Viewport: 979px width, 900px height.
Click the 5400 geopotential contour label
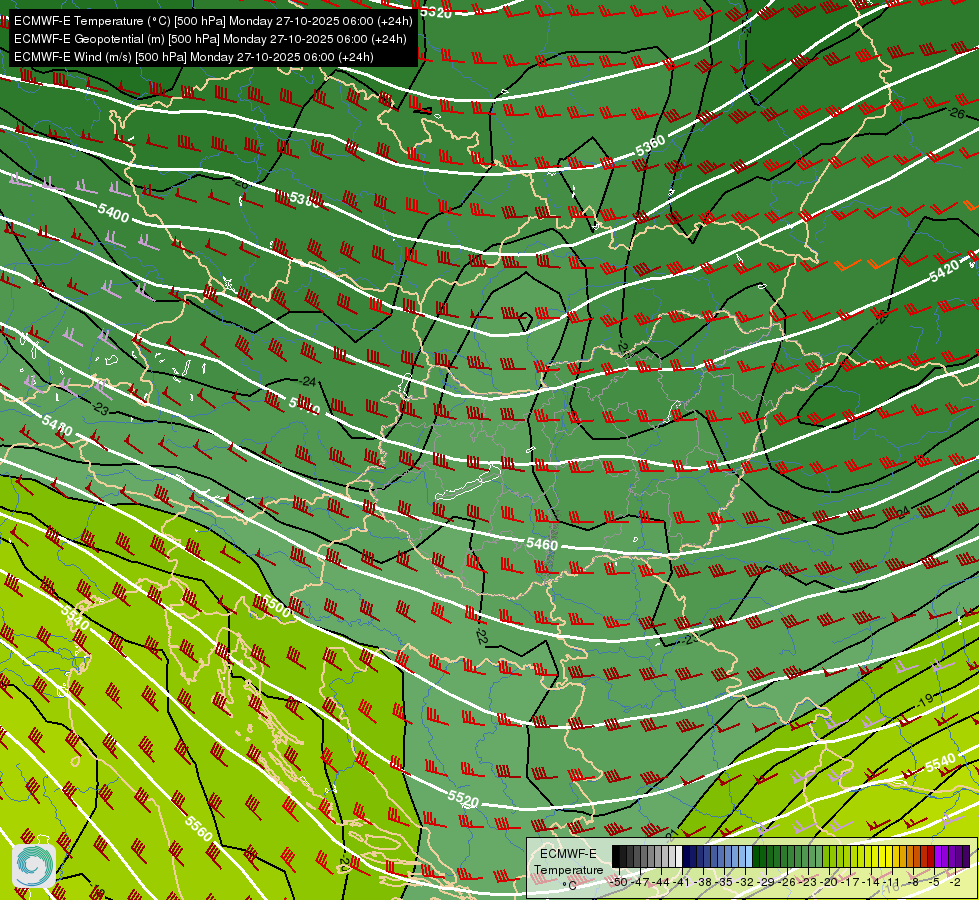coord(114,213)
